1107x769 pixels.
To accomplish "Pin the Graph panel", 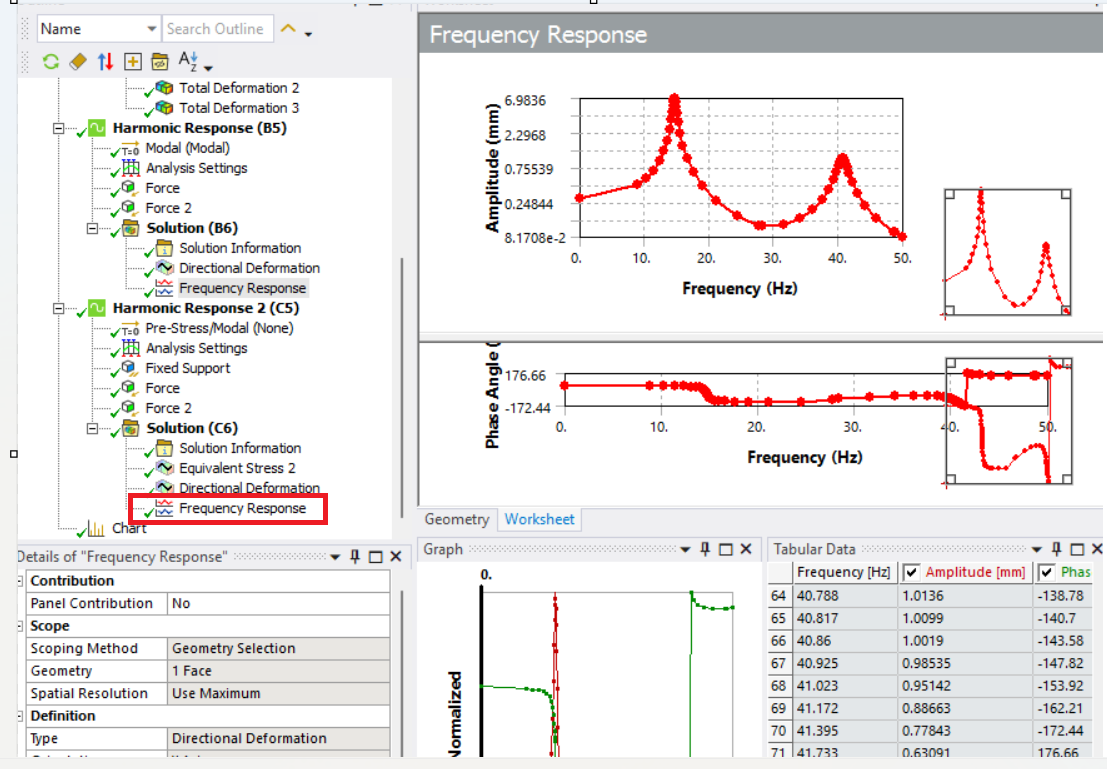I will [x=705, y=549].
